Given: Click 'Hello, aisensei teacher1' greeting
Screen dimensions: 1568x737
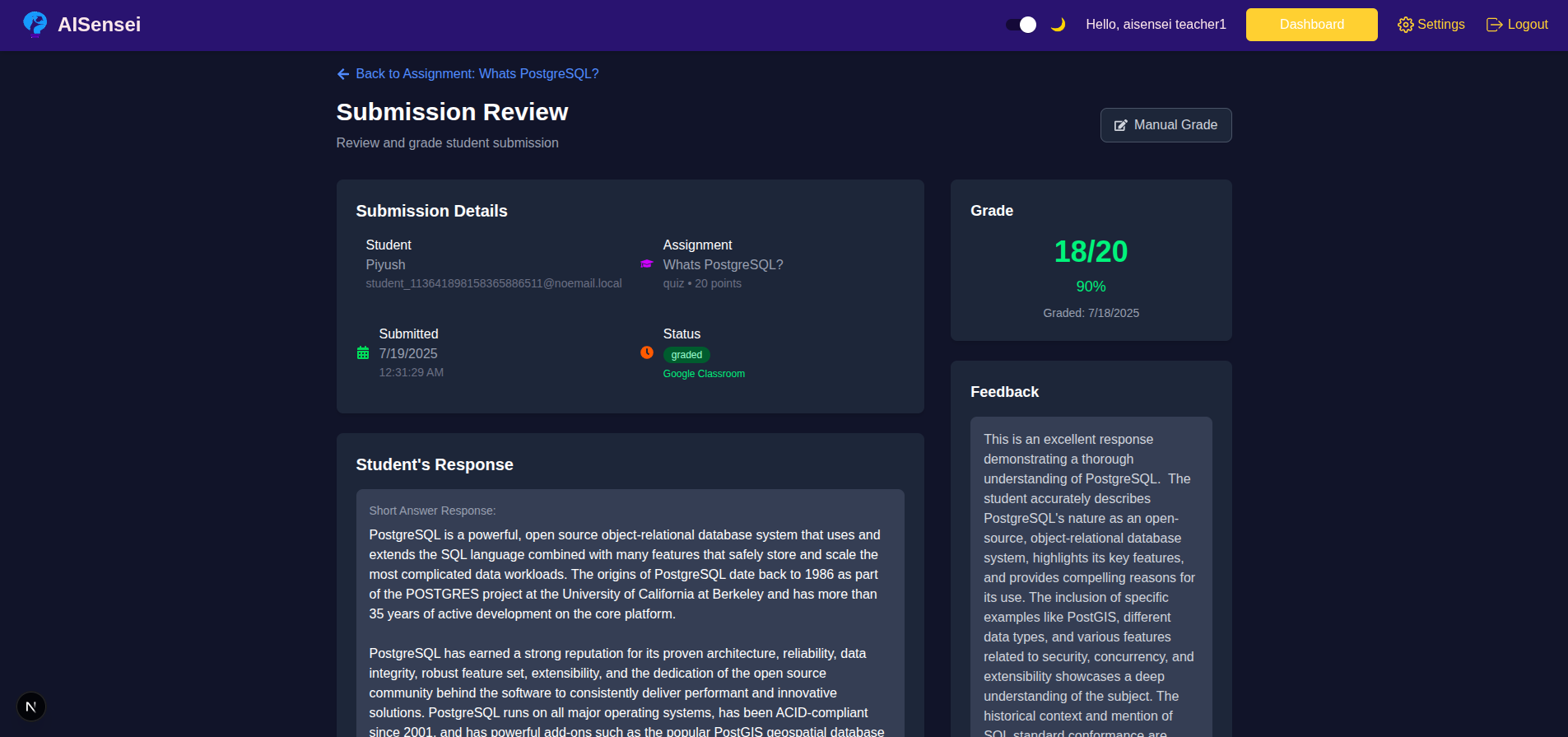Looking at the screenshot, I should pos(1156,25).
